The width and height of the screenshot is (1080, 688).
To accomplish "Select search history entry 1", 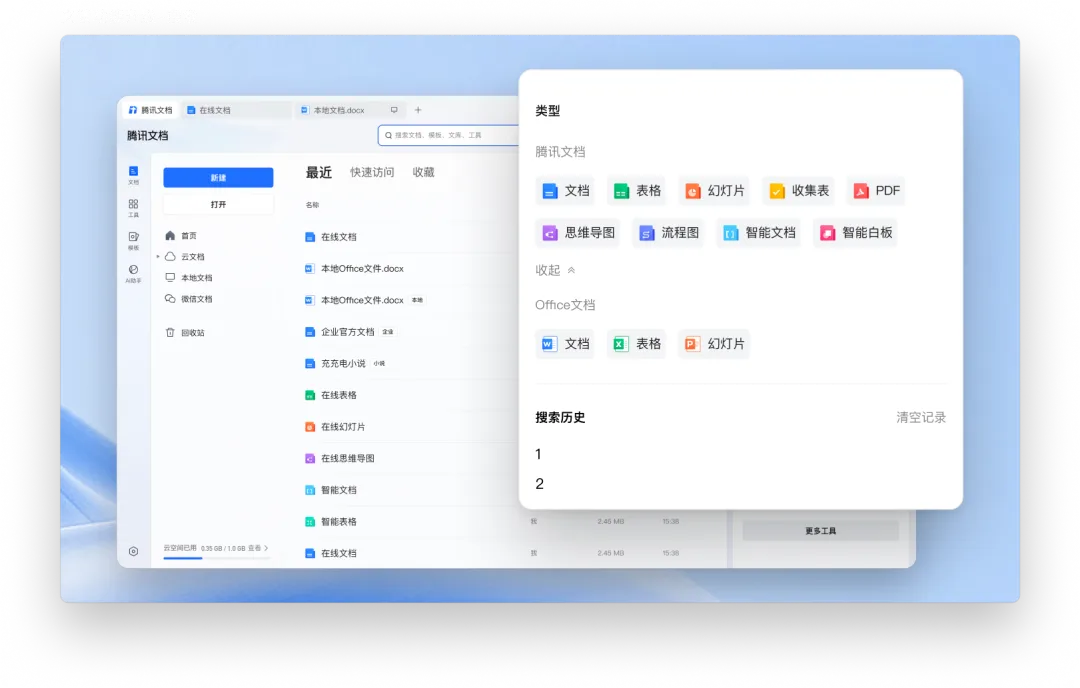I will 538,454.
